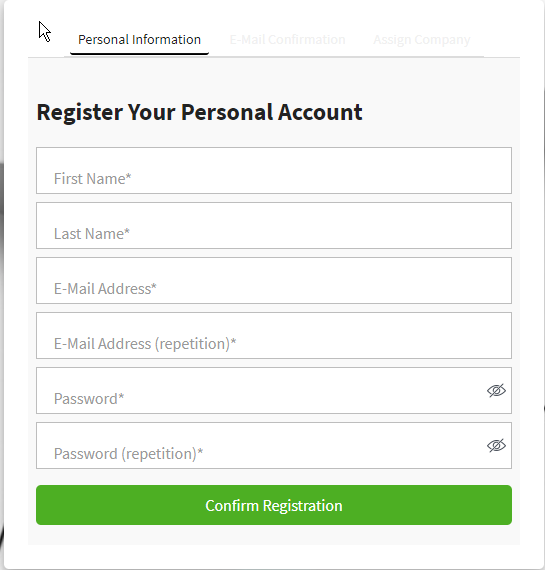
Task: Click the E-Mail Address (repetition)* placeholder text
Action: [145, 344]
